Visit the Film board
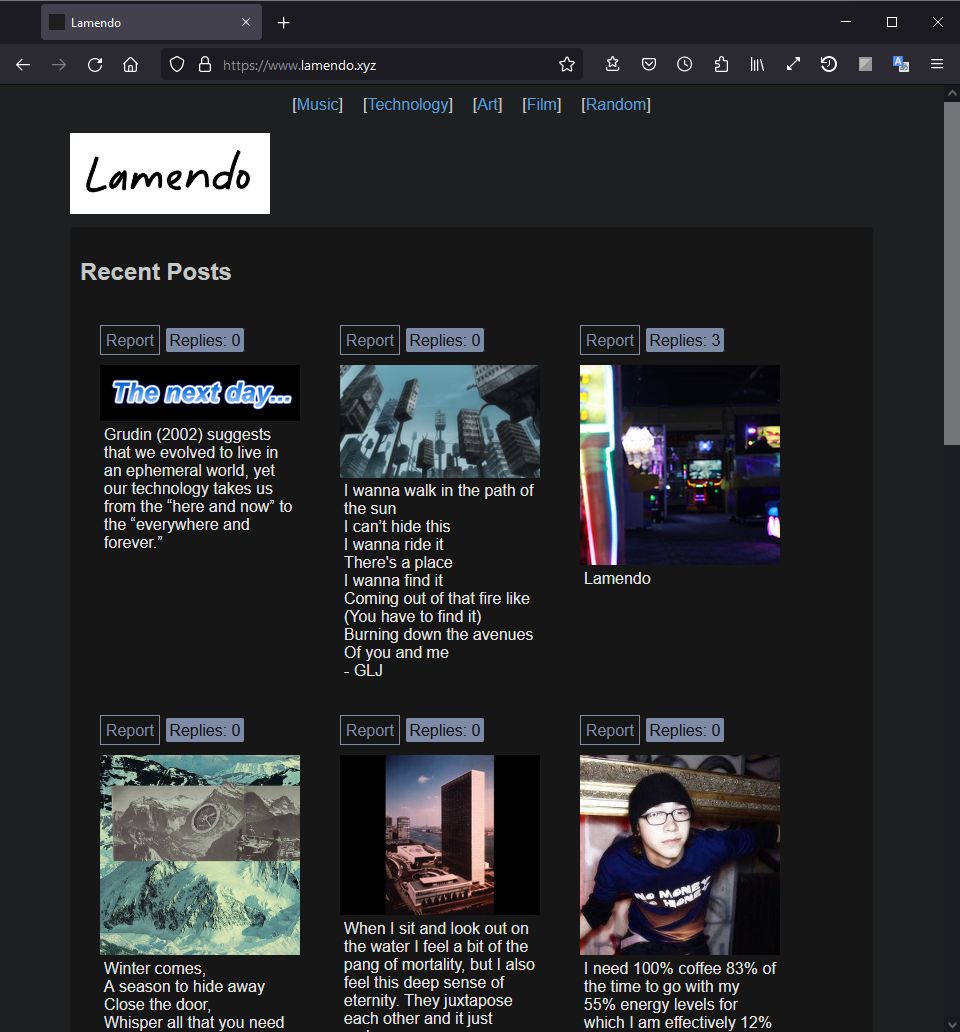This screenshot has height=1032, width=960. pyautogui.click(x=542, y=105)
